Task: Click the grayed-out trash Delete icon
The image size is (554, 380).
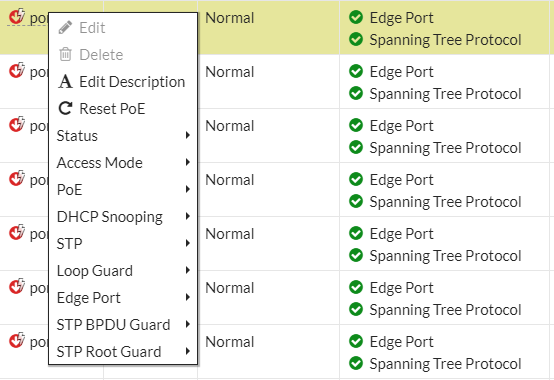Action: (x=65, y=54)
